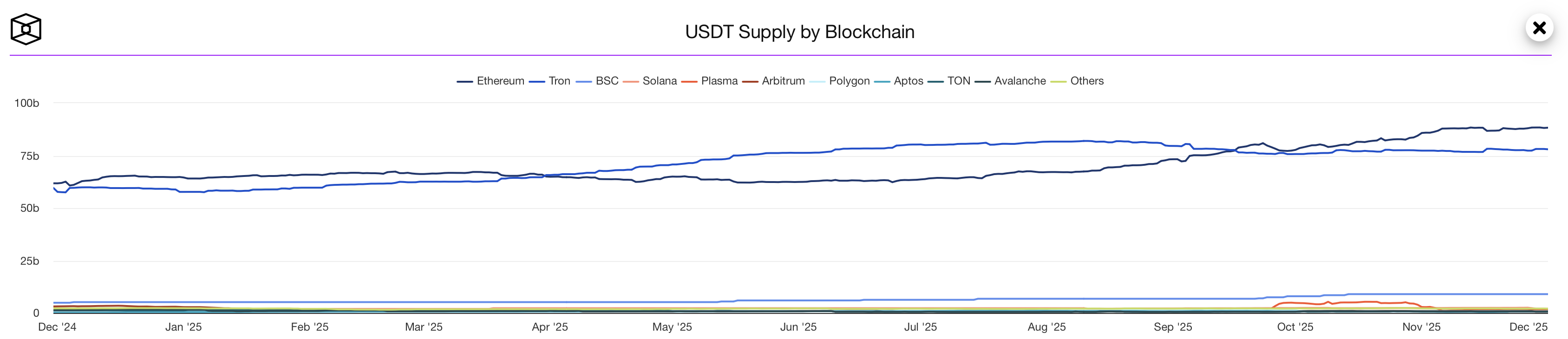The image size is (1568, 339).
Task: Close the expanded chart view
Action: pyautogui.click(x=1539, y=28)
